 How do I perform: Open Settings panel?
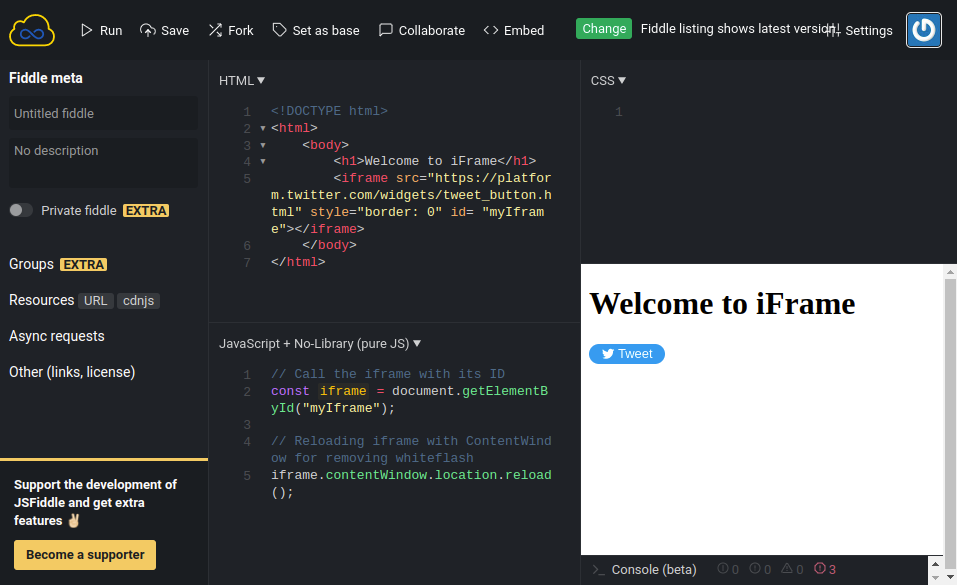point(859,30)
